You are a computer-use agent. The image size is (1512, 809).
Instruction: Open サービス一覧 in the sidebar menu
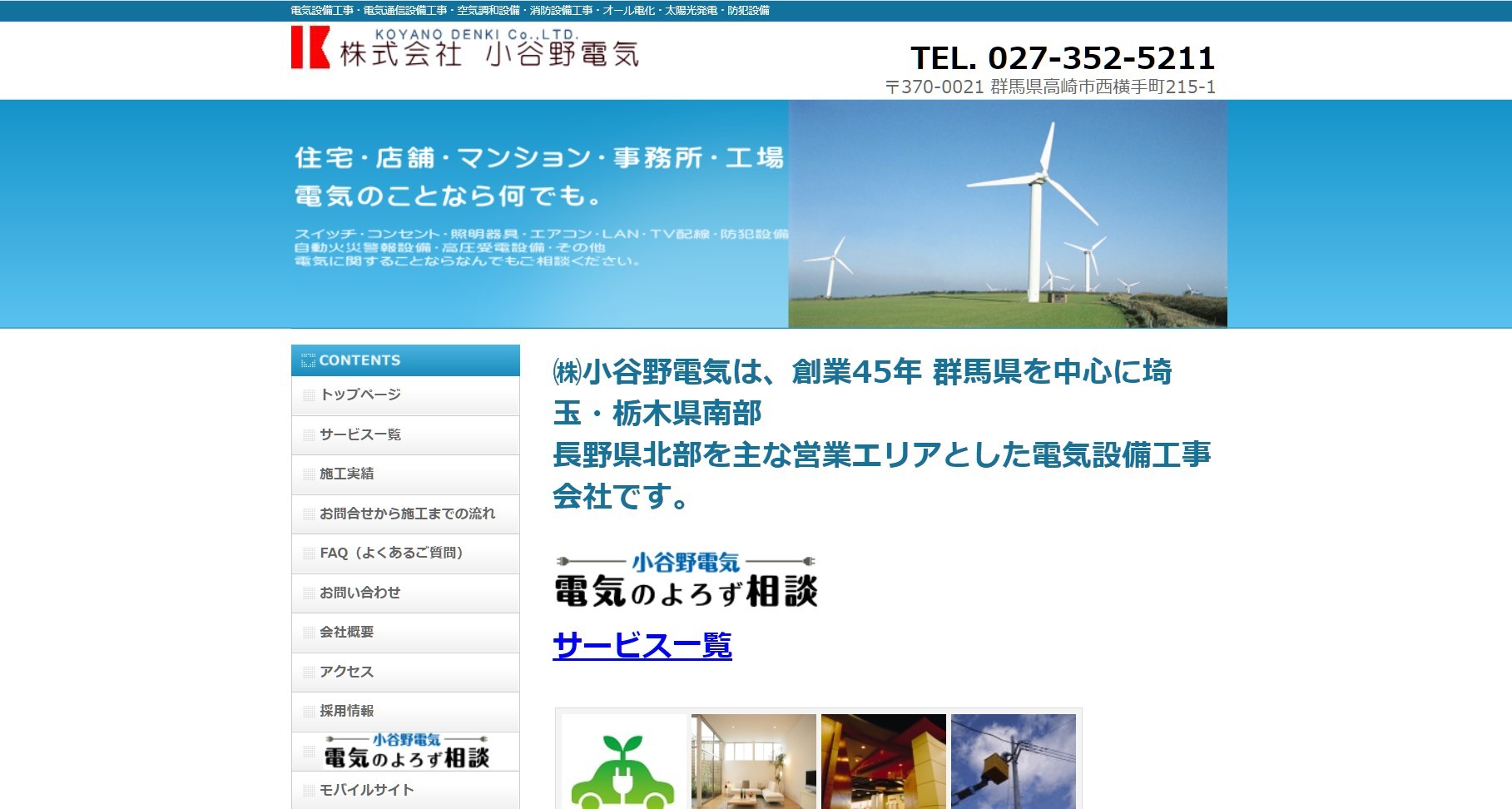(405, 435)
